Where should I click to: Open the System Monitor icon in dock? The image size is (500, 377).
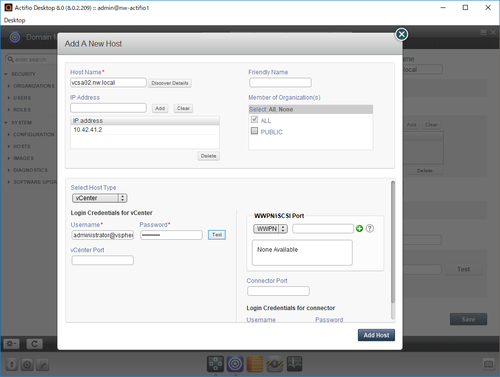pyautogui.click(x=275, y=364)
